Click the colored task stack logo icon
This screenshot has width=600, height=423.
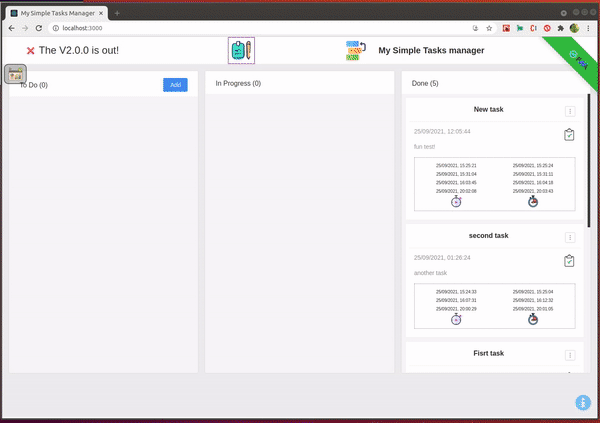click(355, 51)
